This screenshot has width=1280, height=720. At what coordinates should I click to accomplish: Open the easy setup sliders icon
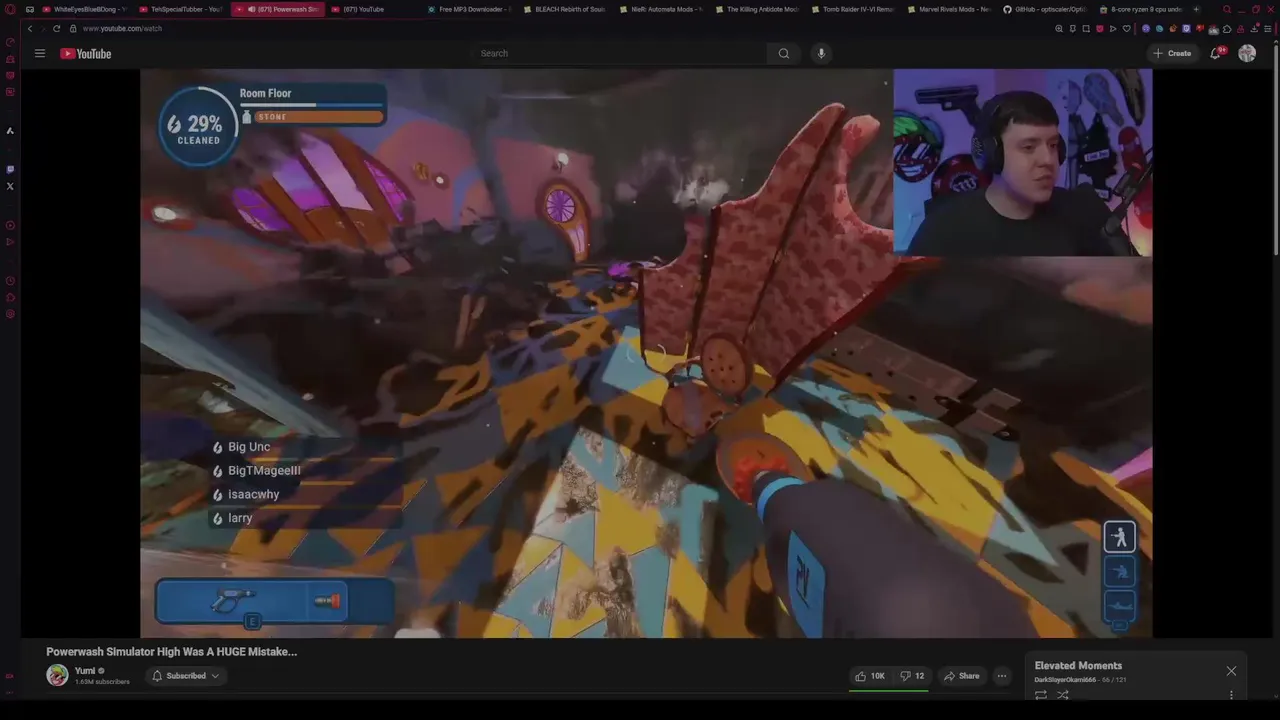pos(1267,28)
